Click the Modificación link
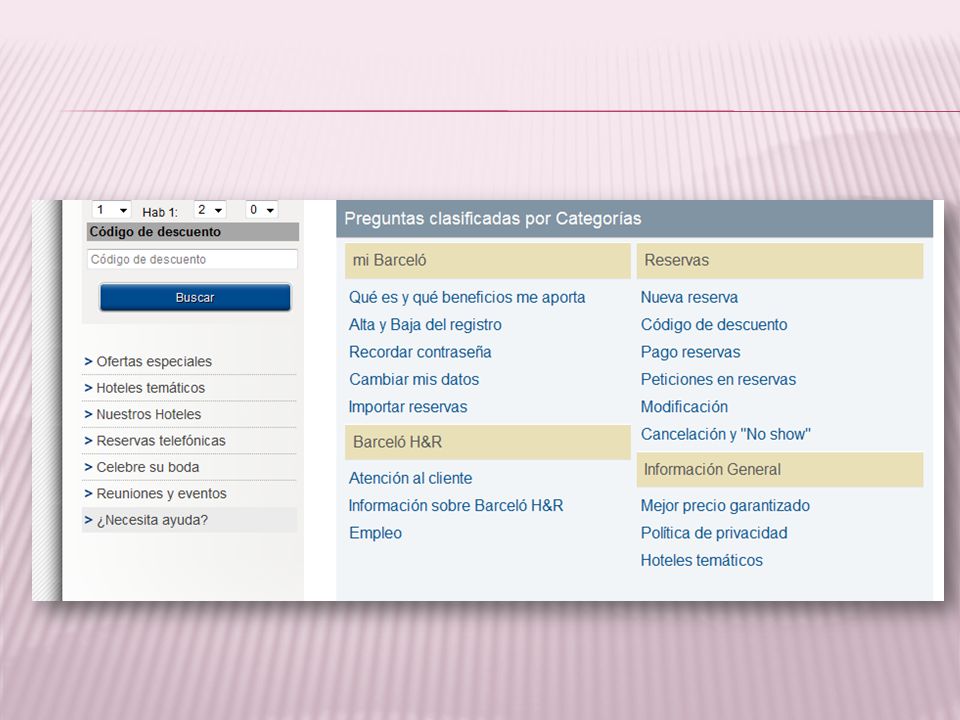Screen dimensions: 960x720 pos(684,407)
